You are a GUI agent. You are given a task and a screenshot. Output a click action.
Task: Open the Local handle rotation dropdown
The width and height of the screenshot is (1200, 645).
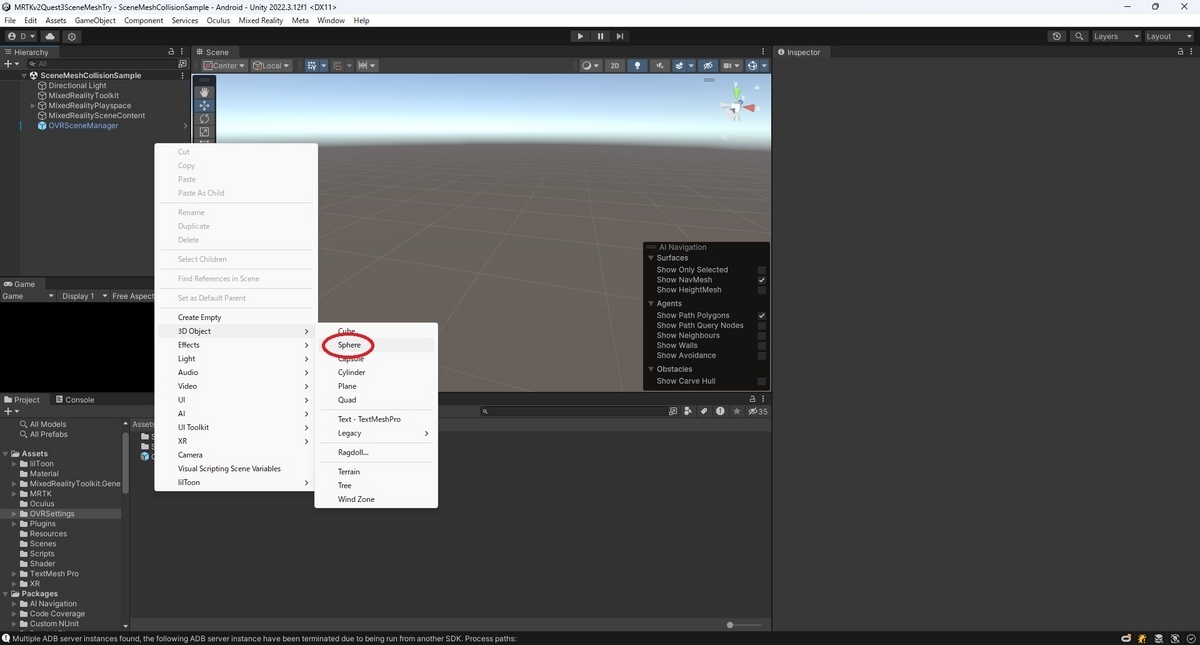pyautogui.click(x=271, y=66)
